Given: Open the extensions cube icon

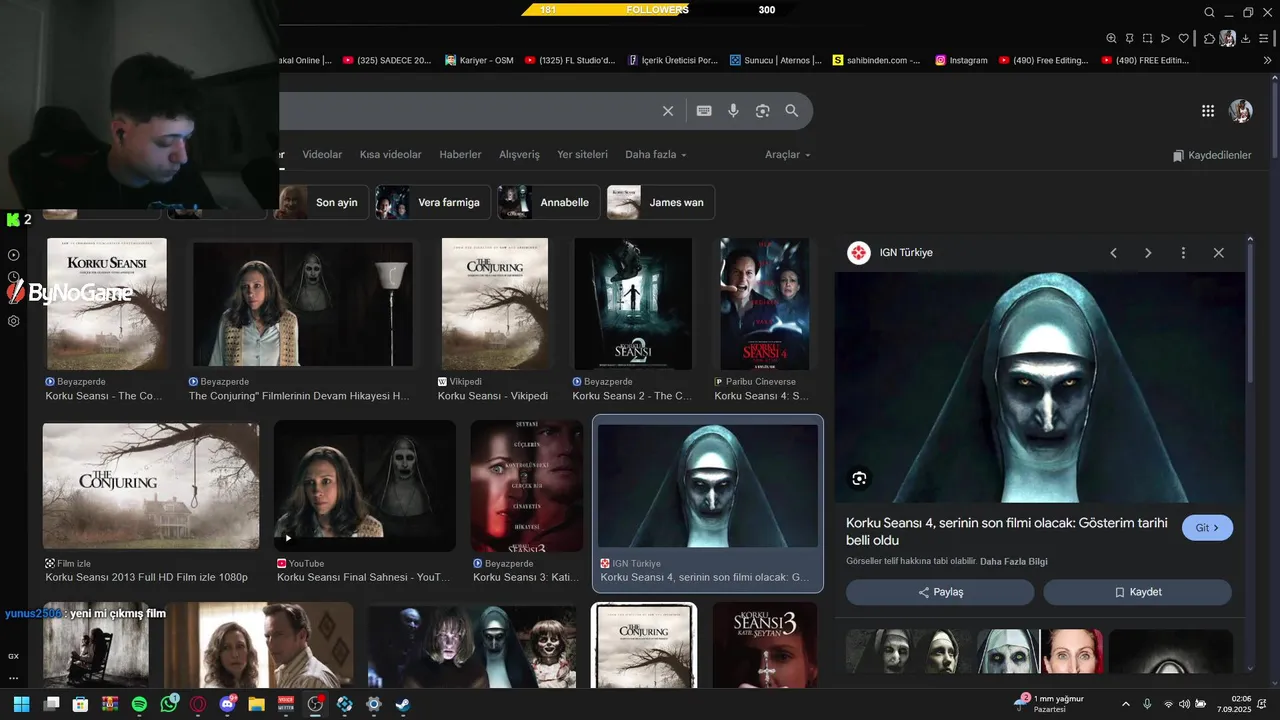Looking at the screenshot, I should click(1209, 38).
